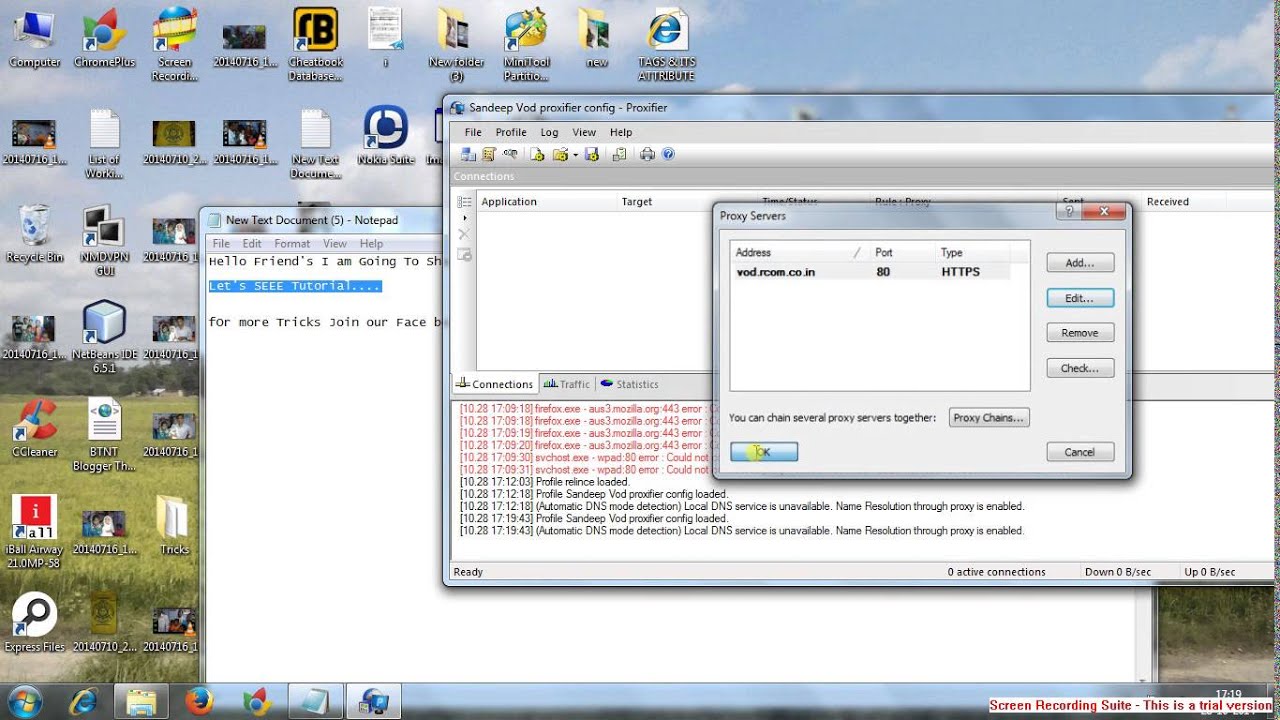This screenshot has height=720, width=1280.
Task: Open Firefox from the taskbar
Action: coord(199,701)
